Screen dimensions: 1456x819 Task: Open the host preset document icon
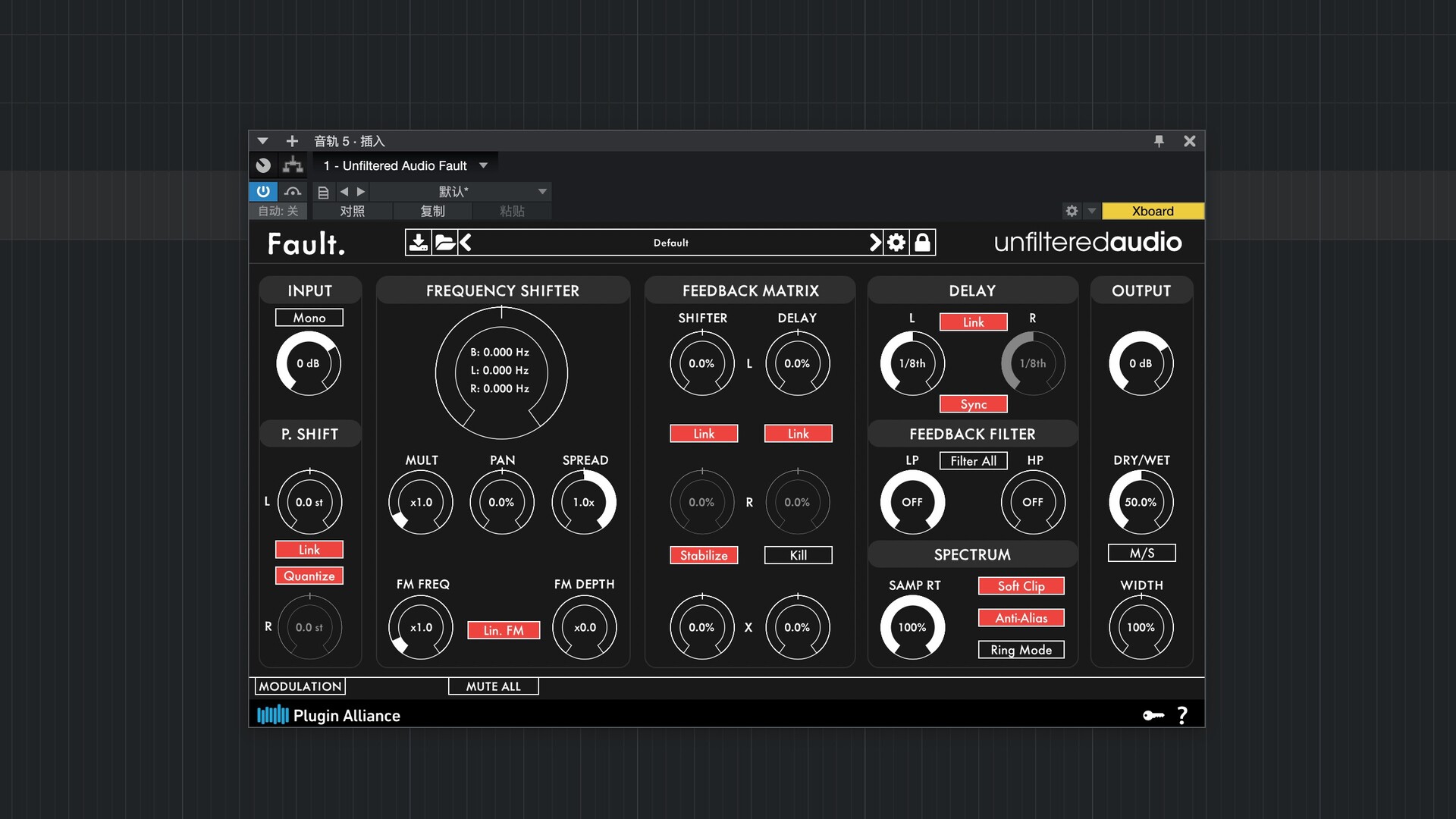323,192
